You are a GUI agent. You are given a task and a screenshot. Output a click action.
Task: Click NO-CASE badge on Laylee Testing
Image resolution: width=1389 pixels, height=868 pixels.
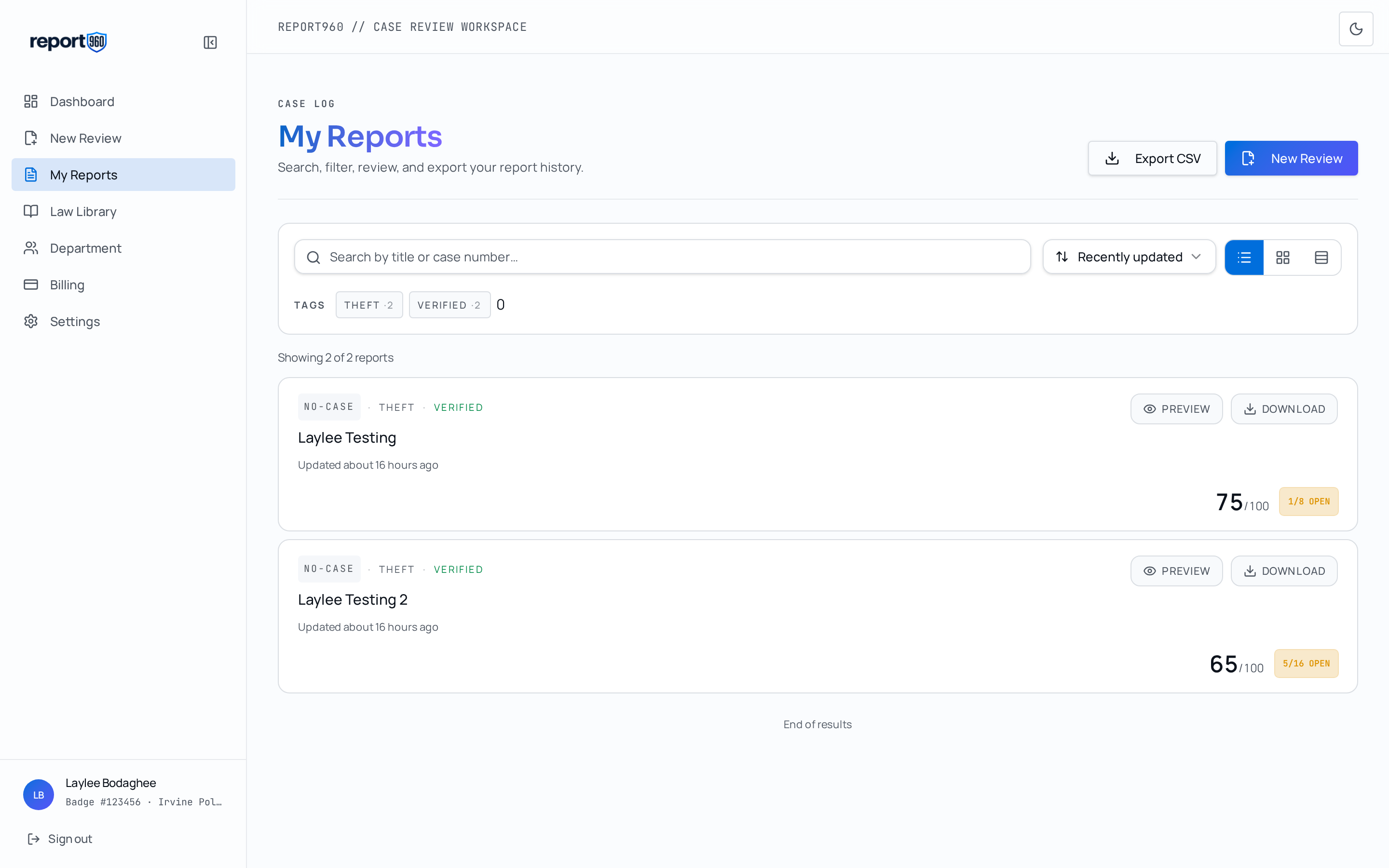(329, 407)
